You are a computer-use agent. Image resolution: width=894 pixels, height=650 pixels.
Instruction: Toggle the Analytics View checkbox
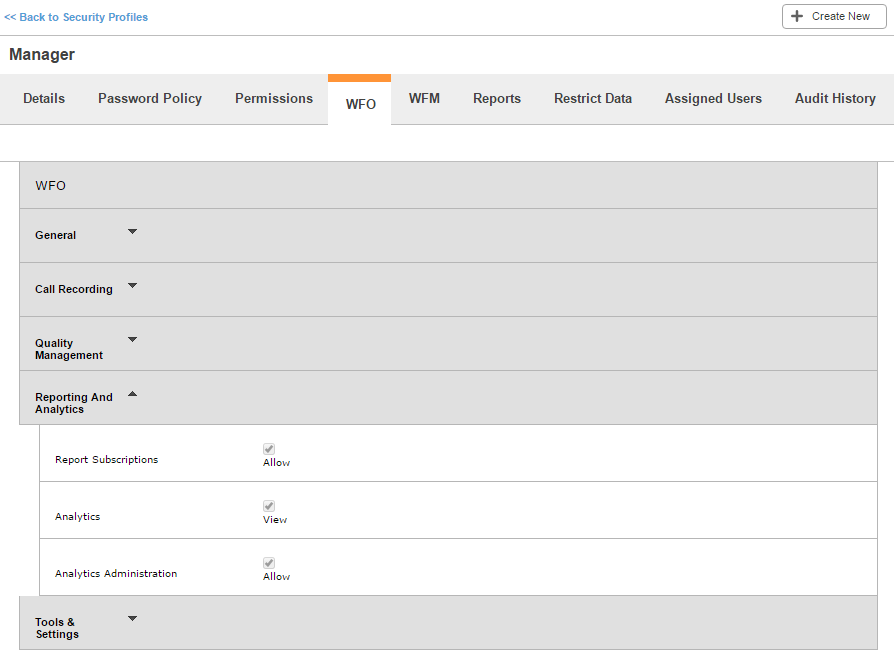pos(269,506)
